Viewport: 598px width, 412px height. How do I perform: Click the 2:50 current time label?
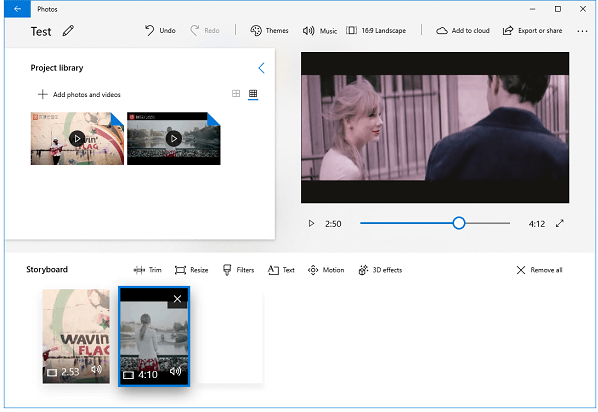coord(333,224)
